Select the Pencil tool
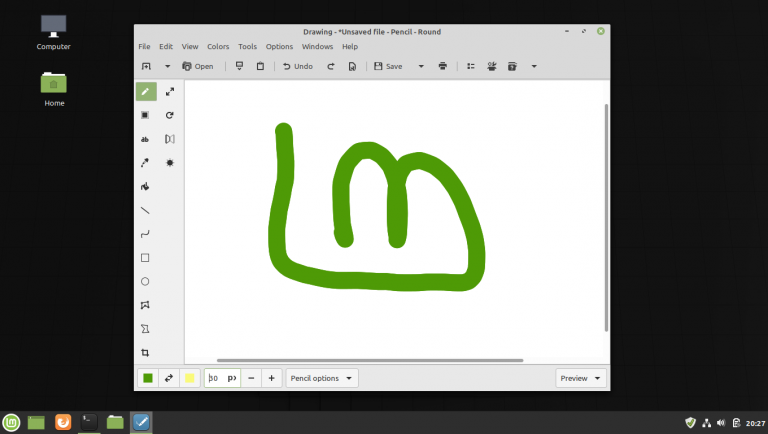The height and width of the screenshot is (434, 768). (x=145, y=92)
